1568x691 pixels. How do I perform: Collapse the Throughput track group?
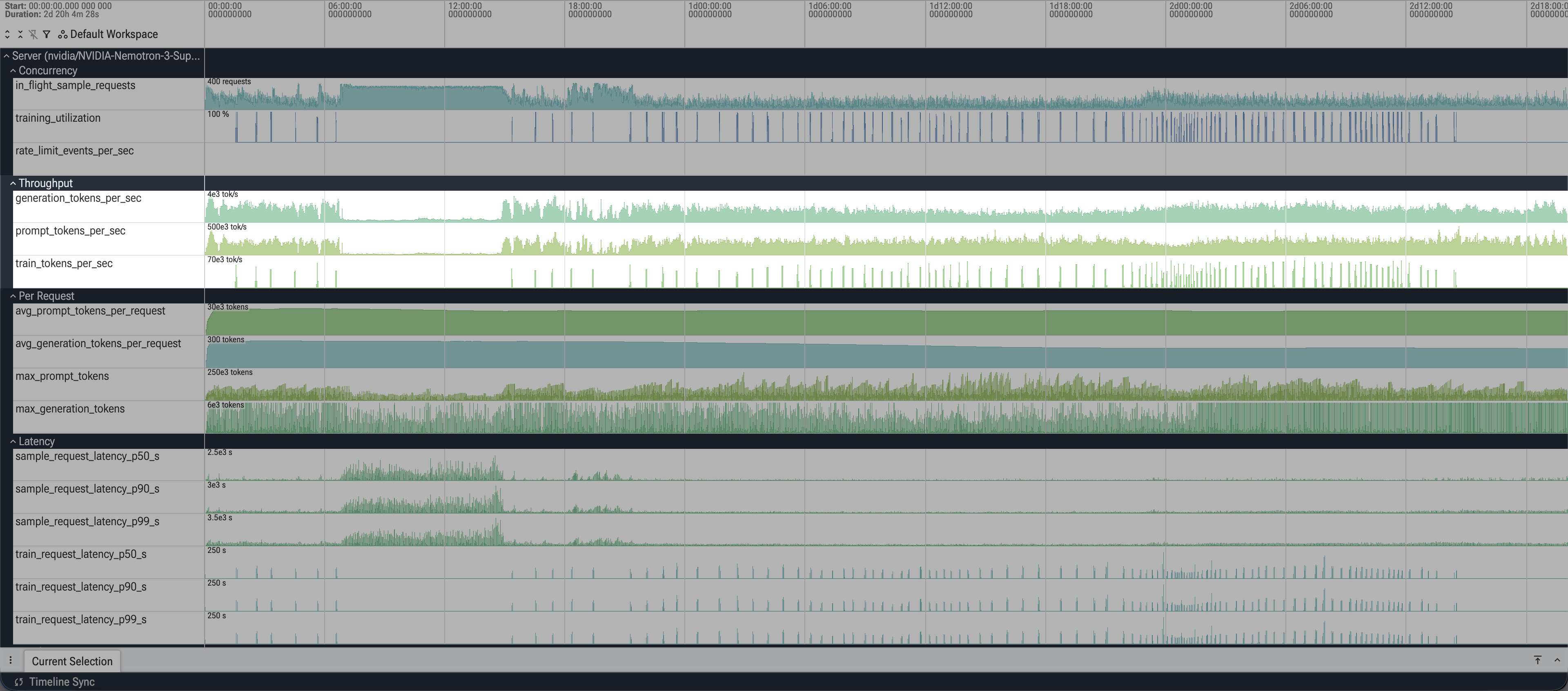coord(13,183)
